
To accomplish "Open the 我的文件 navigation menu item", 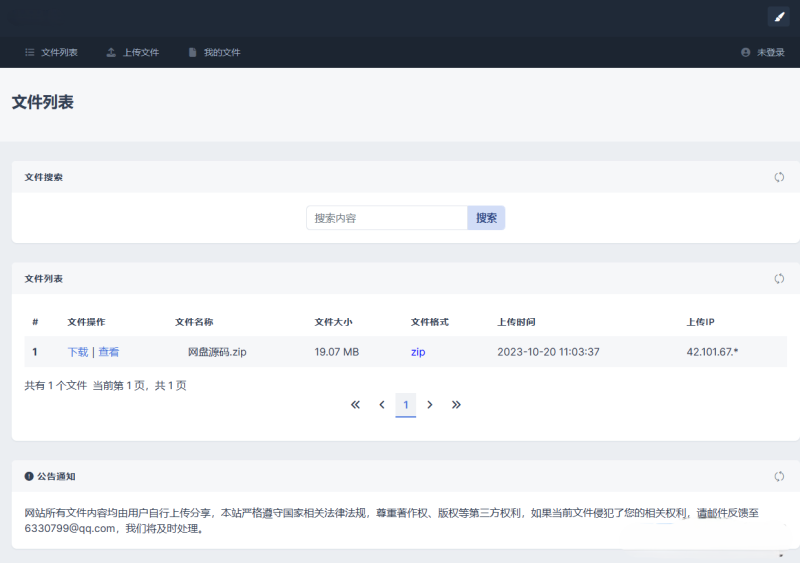I will (214, 52).
